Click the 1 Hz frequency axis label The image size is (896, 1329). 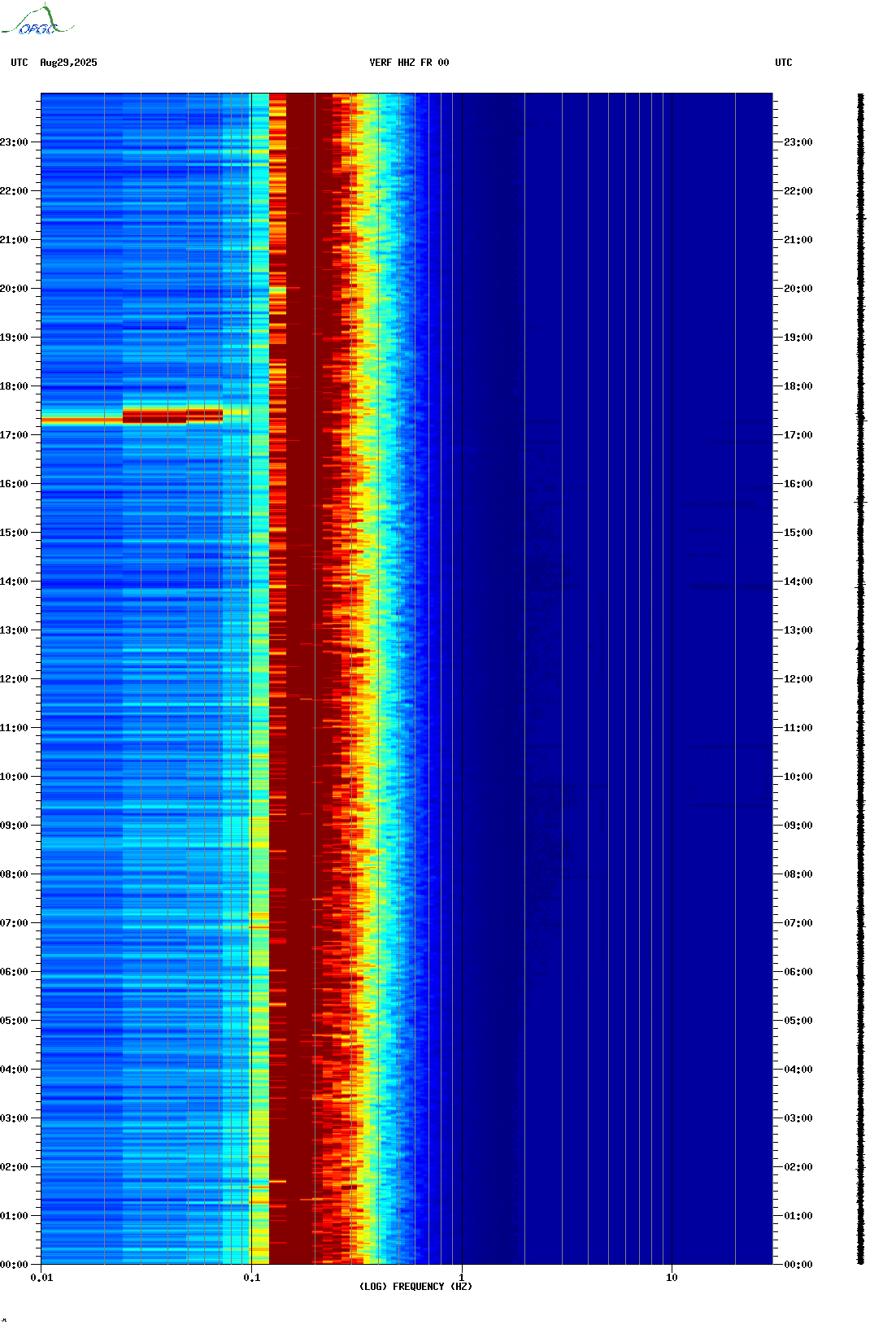coord(462,1278)
